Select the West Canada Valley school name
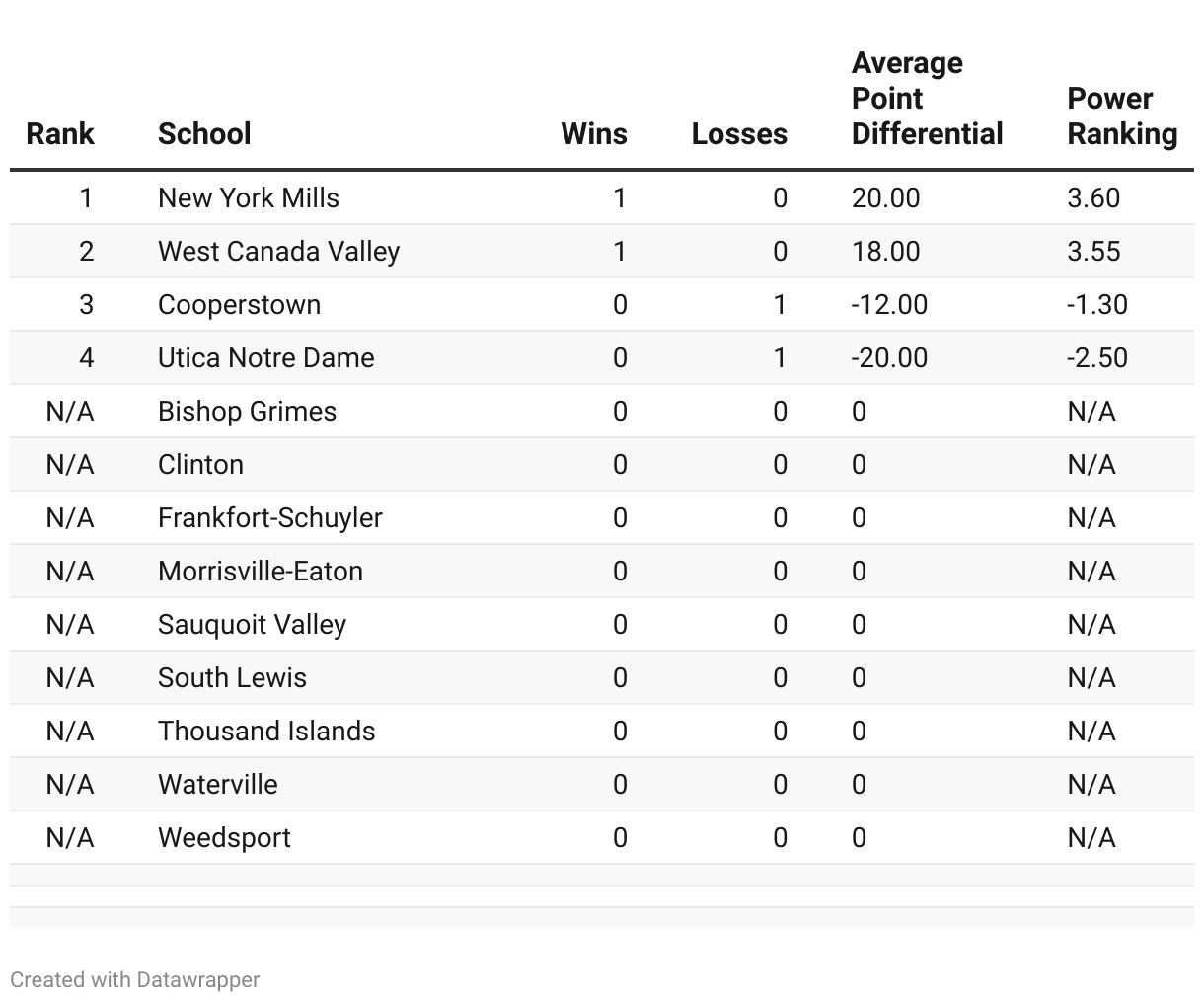 278,251
